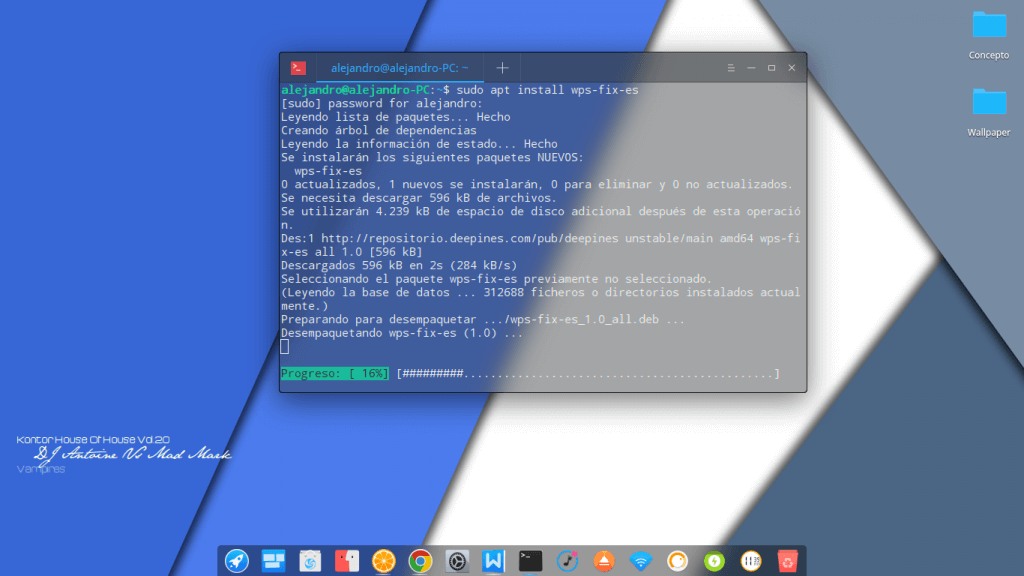Click the 'Kontor House Of House Vol.20' text
This screenshot has width=1024, height=576.
pos(93,440)
